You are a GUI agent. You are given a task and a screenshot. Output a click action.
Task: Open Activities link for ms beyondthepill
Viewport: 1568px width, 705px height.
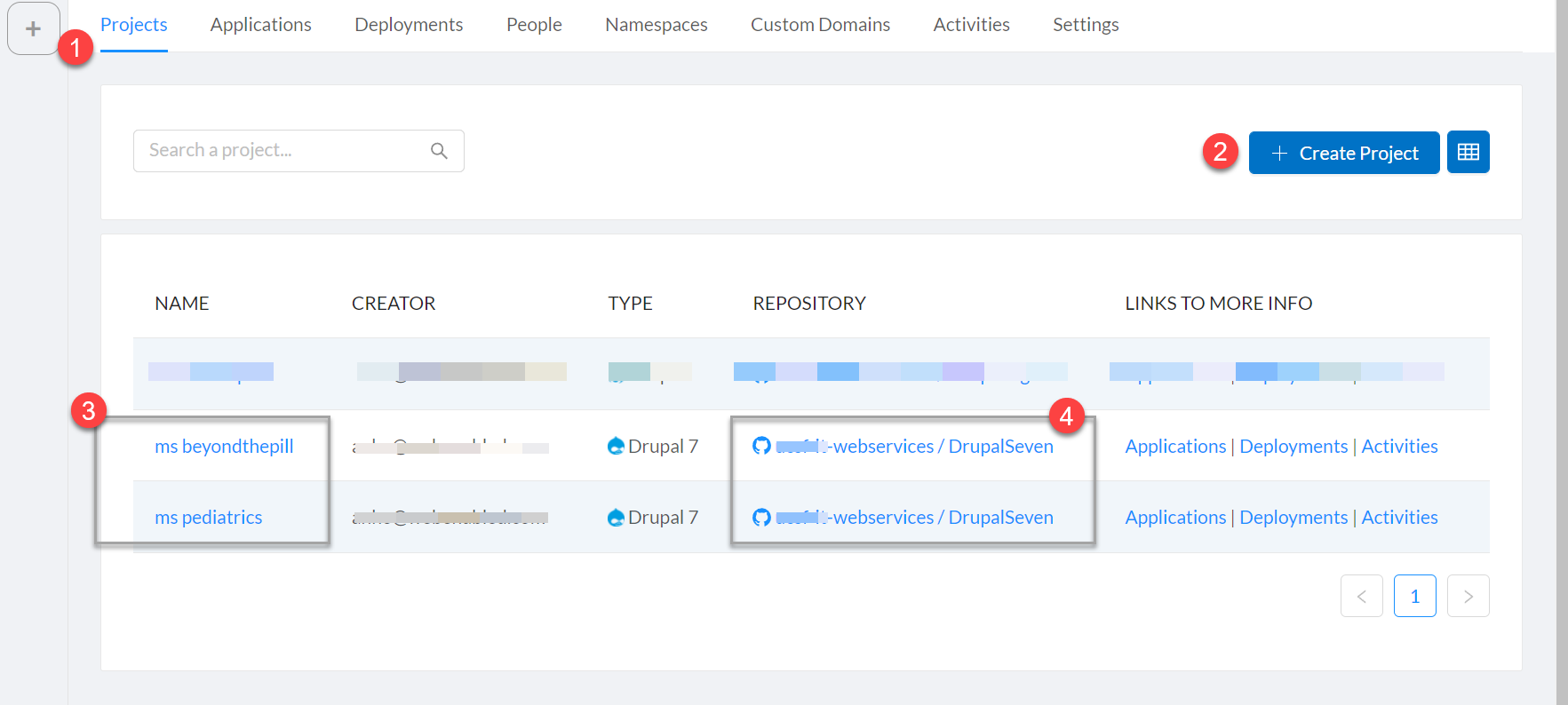pos(1399,446)
